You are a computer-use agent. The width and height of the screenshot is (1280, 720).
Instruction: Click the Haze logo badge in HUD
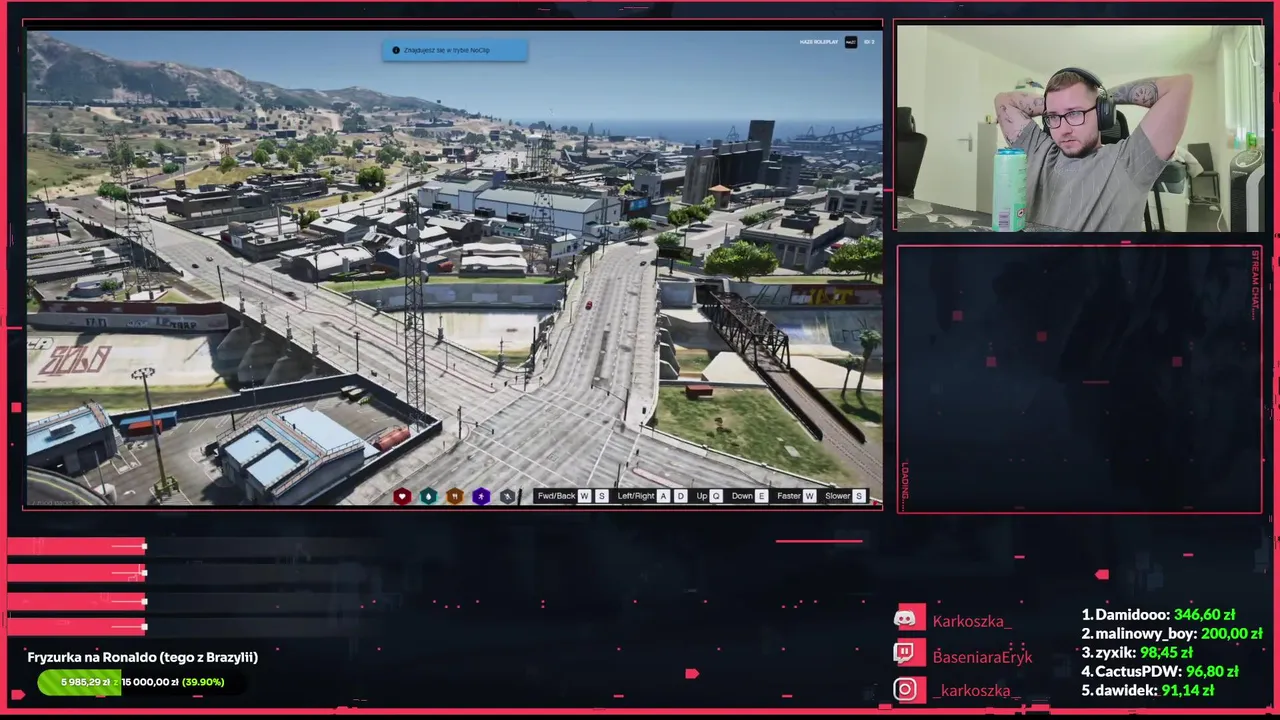click(851, 42)
